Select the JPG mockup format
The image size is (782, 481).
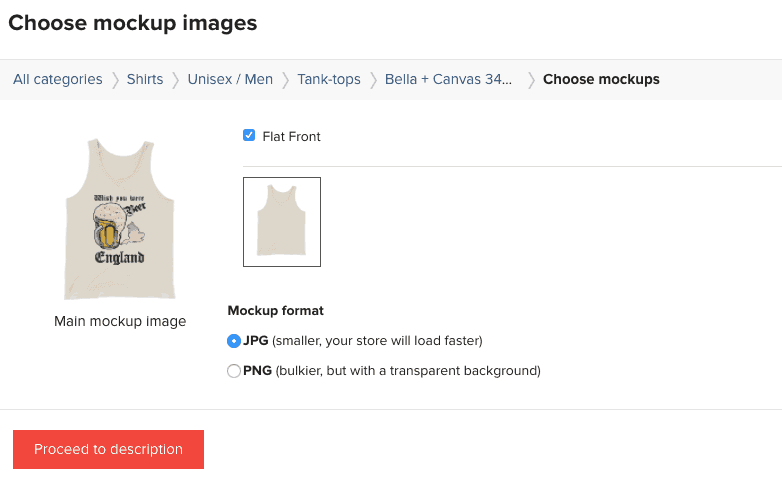click(233, 341)
